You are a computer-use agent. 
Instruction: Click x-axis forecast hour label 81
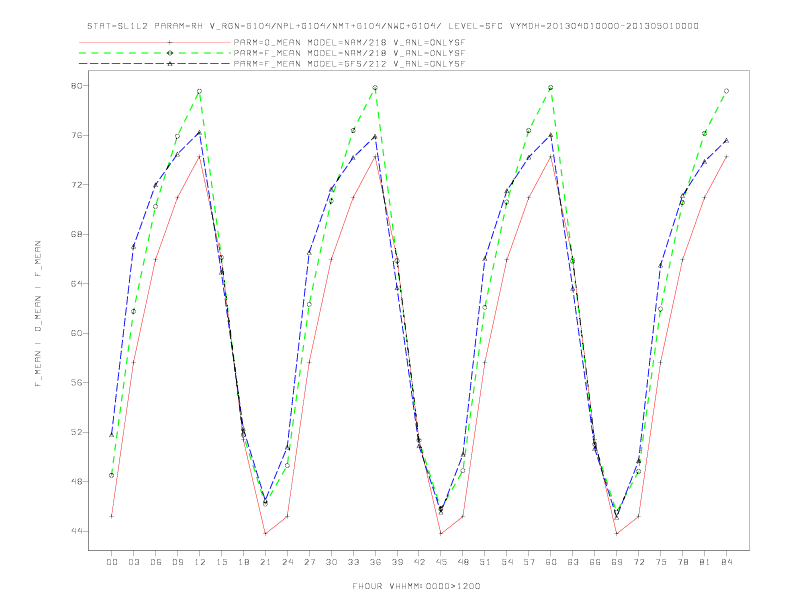tap(705, 562)
